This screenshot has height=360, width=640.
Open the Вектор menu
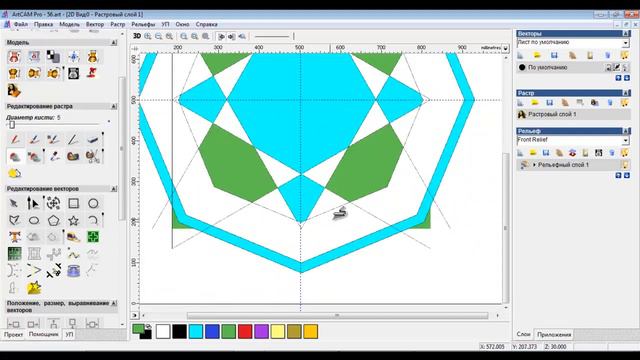95,24
